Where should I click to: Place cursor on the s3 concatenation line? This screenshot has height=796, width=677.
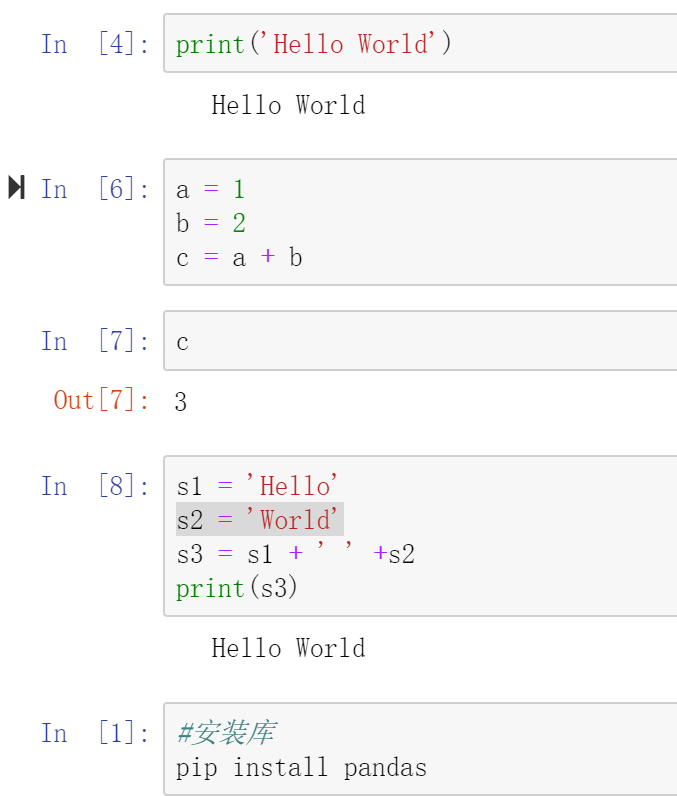pyautogui.click(x=295, y=554)
